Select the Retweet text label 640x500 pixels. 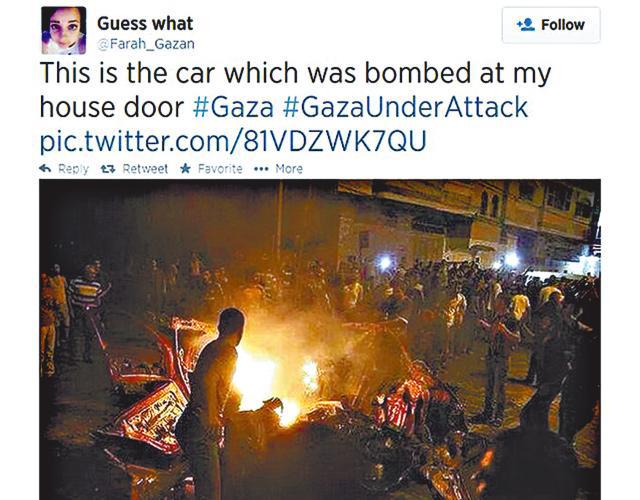coord(145,169)
